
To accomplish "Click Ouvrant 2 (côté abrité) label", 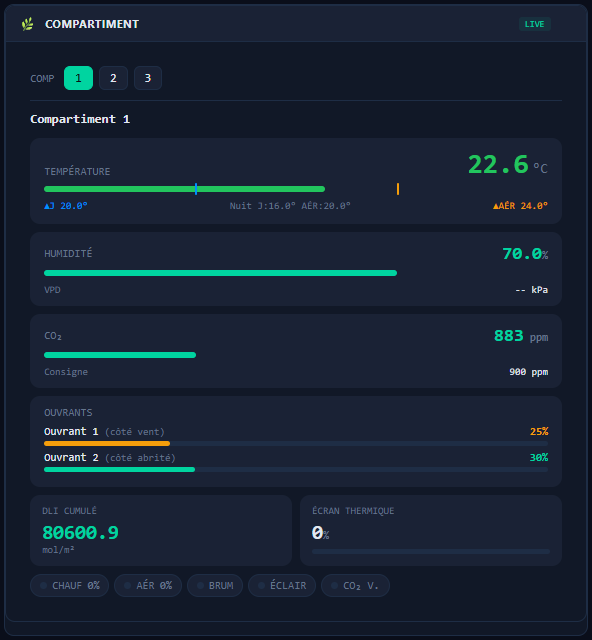I will point(110,458).
